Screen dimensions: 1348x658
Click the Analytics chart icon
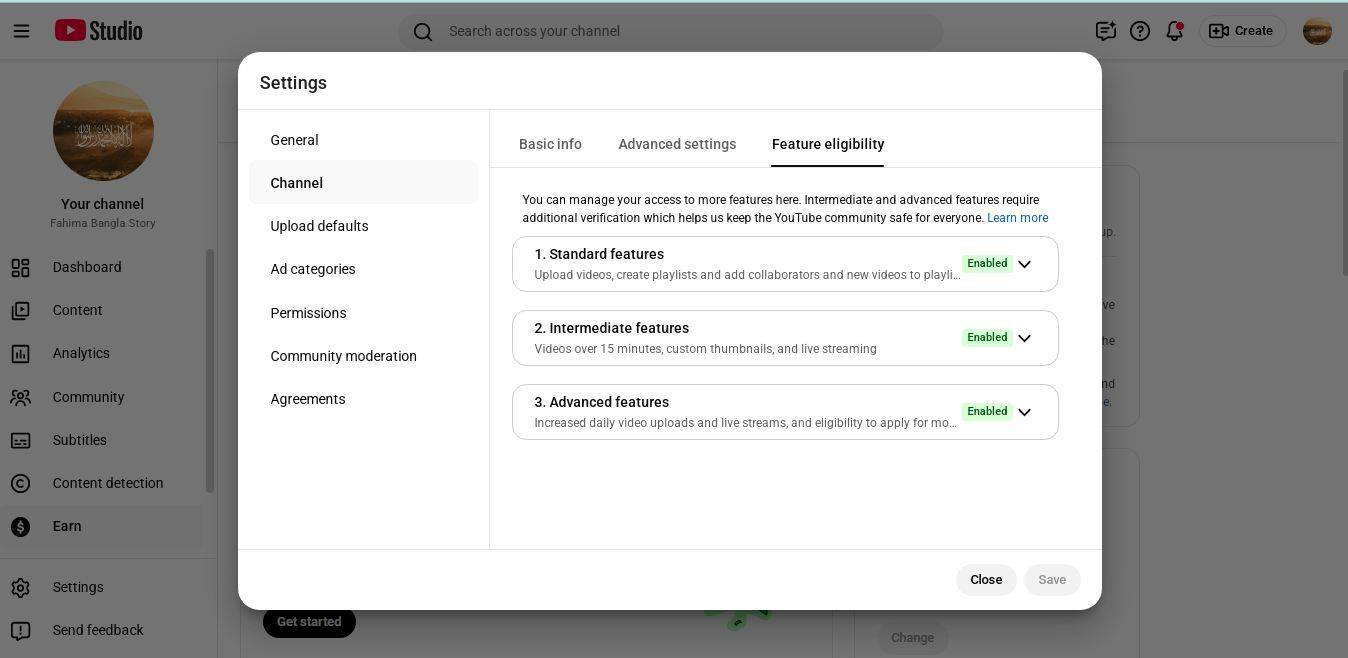click(x=21, y=353)
